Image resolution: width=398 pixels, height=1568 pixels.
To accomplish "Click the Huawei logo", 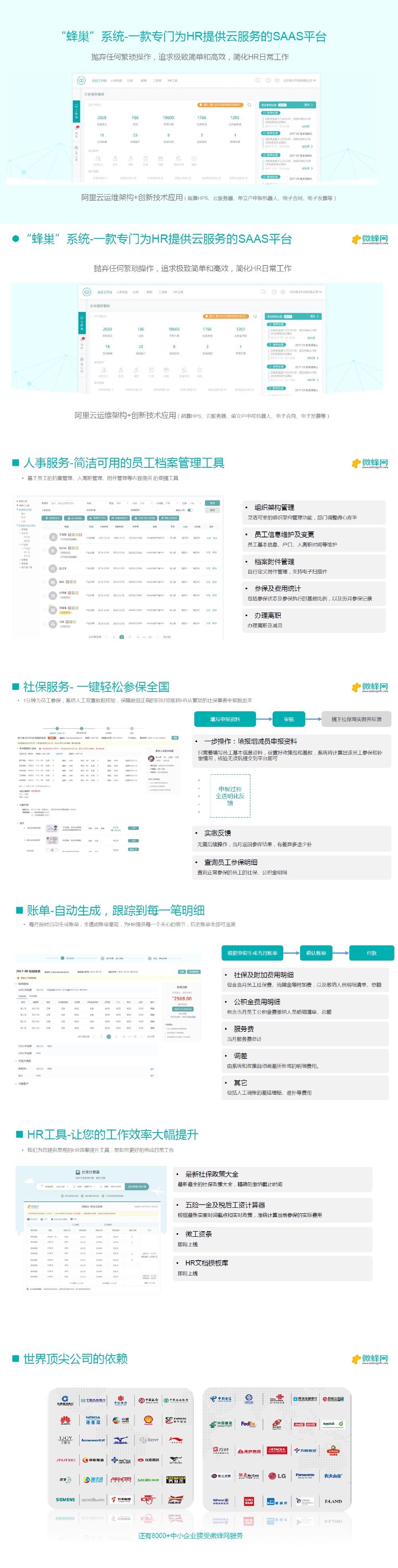I will [x=65, y=1420].
